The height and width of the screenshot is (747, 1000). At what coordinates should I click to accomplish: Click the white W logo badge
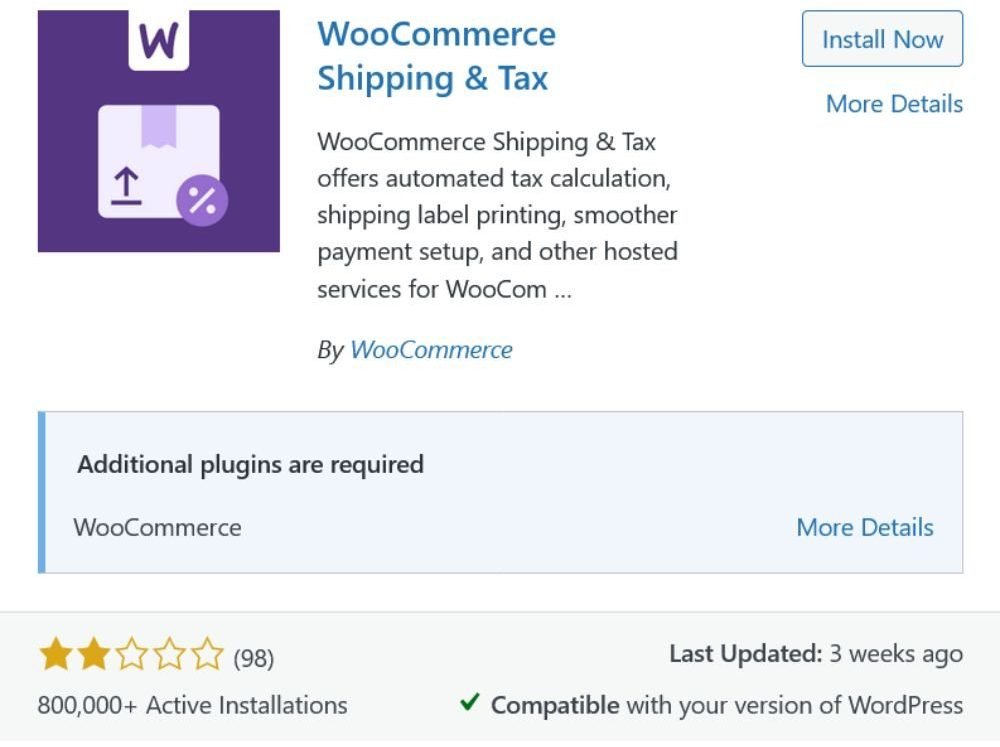click(159, 40)
